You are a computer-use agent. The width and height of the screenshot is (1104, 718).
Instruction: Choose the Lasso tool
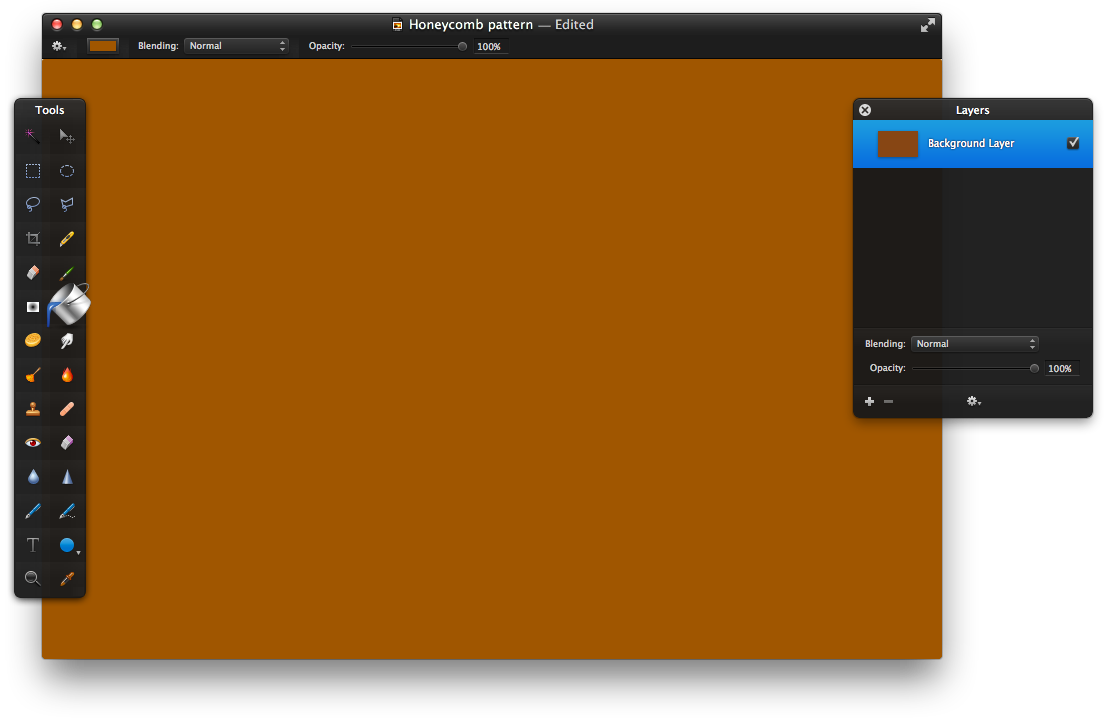(33, 204)
